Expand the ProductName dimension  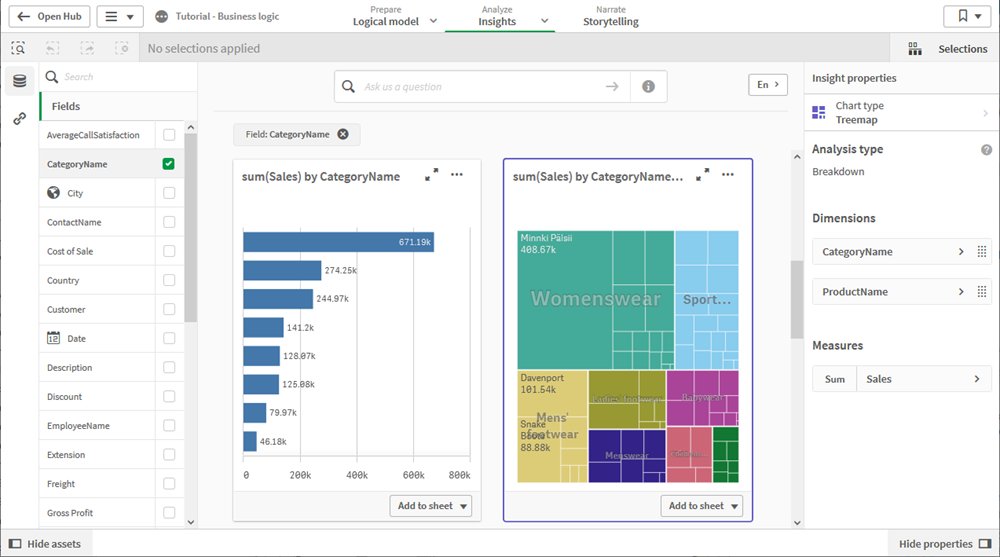tap(961, 292)
